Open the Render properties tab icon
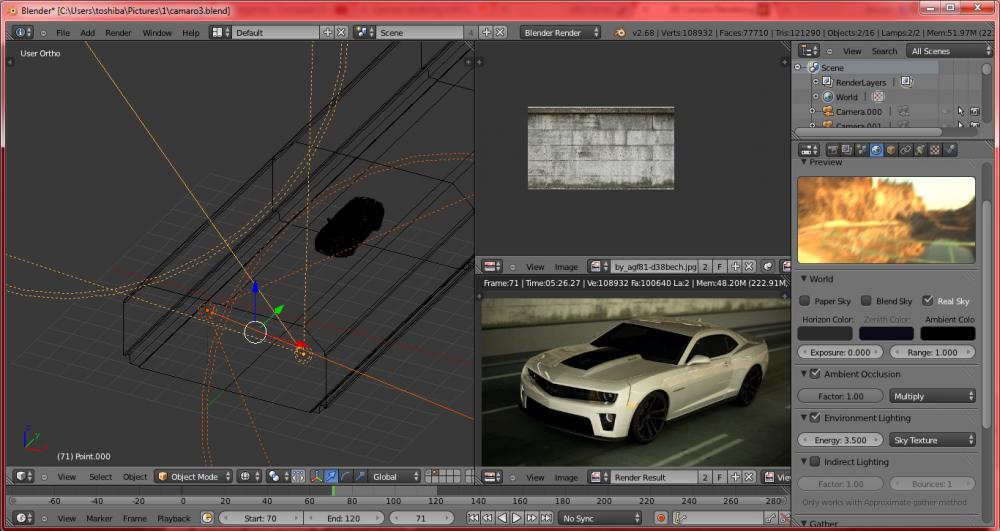1000x531 pixels. [832, 150]
